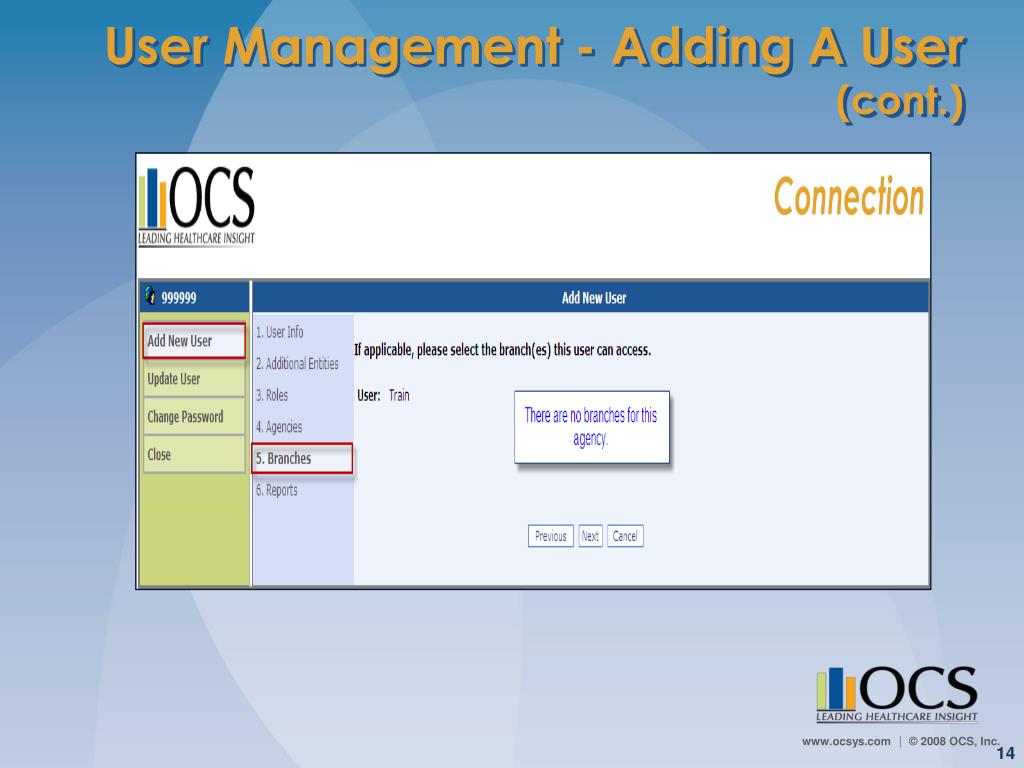Viewport: 1024px width, 768px height.
Task: Select Change Password in the sidebar
Action: click(x=194, y=417)
